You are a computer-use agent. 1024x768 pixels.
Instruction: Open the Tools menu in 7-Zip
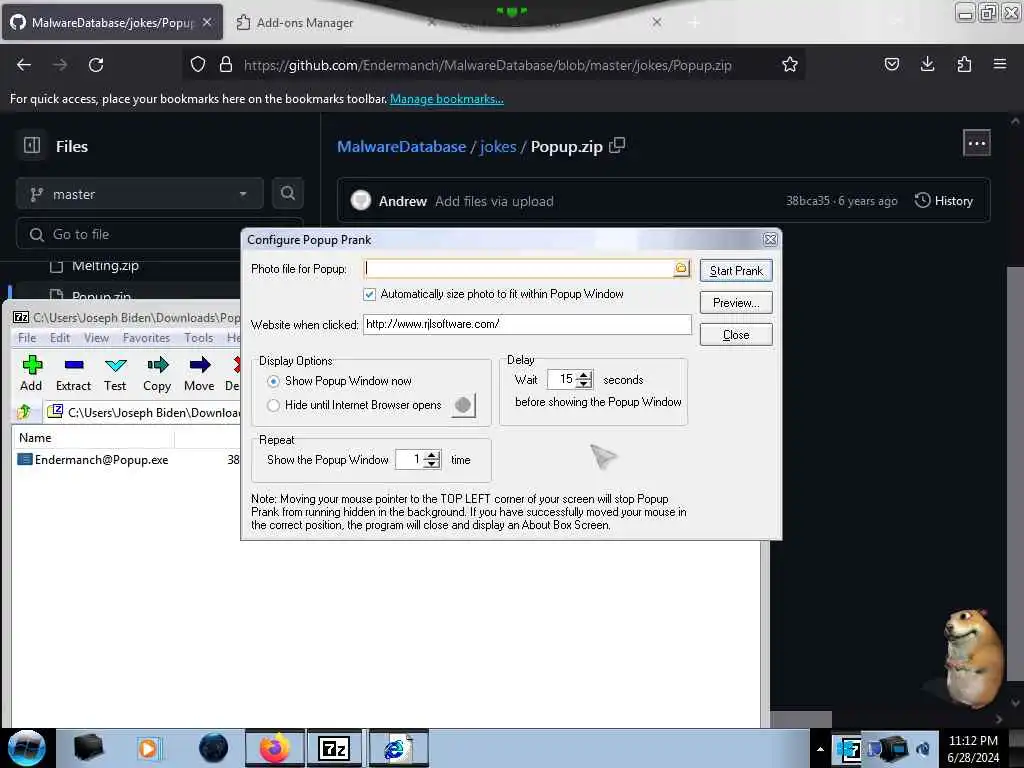(199, 338)
